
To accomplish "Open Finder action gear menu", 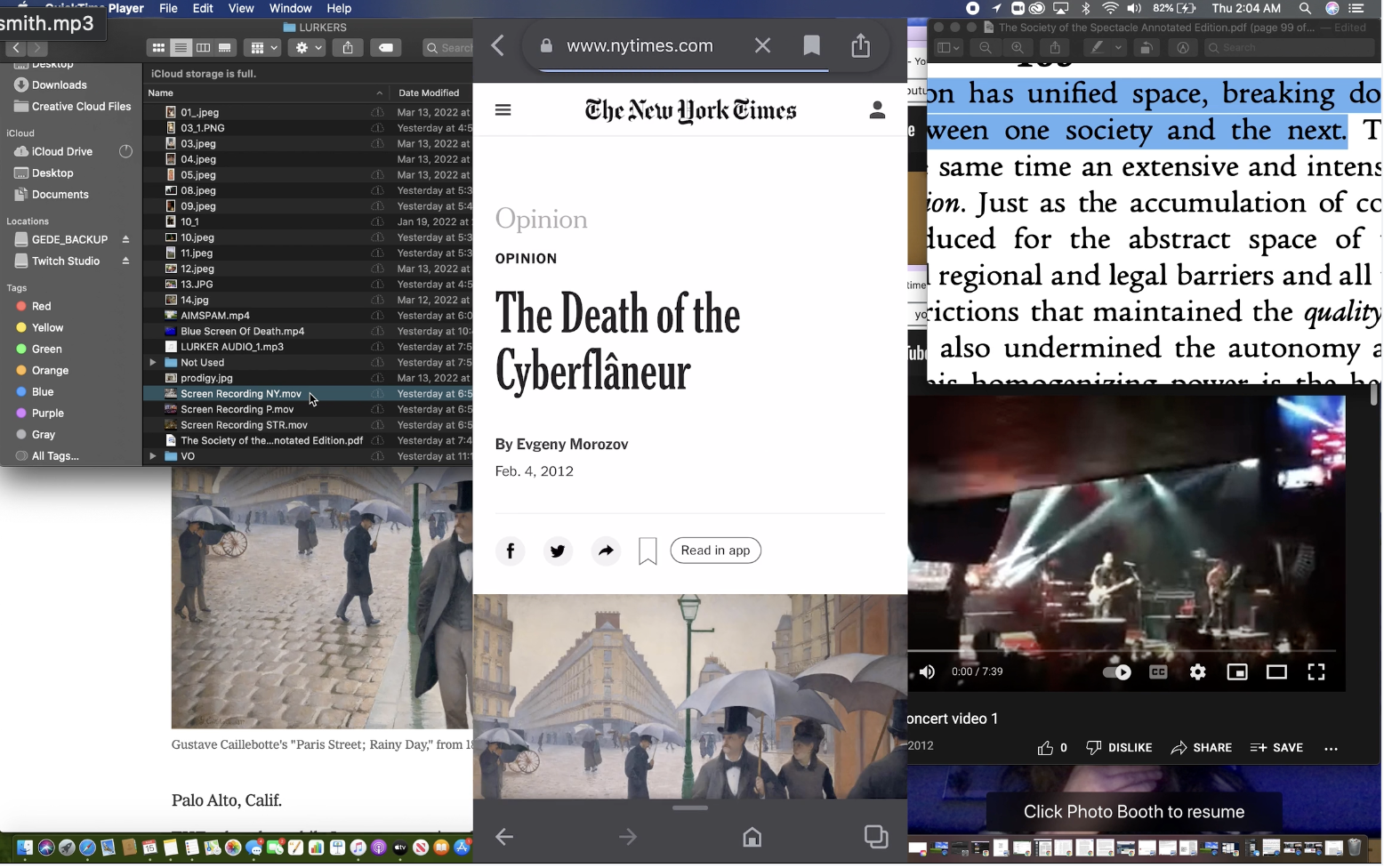I will tap(308, 48).
